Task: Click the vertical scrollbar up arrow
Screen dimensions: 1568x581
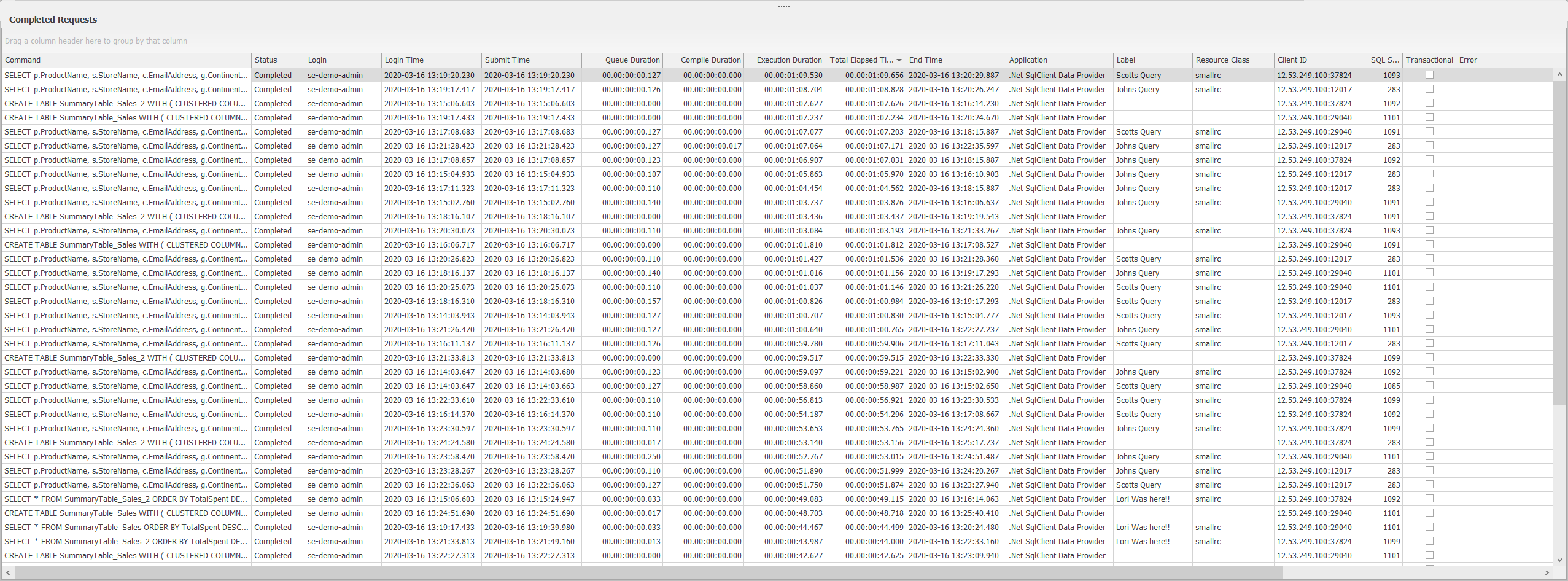Action: coord(1559,75)
